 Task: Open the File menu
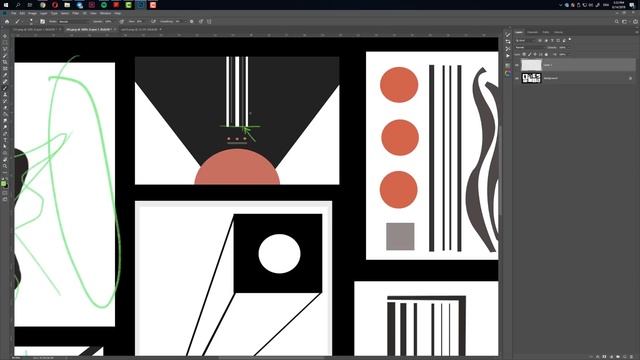coord(13,13)
